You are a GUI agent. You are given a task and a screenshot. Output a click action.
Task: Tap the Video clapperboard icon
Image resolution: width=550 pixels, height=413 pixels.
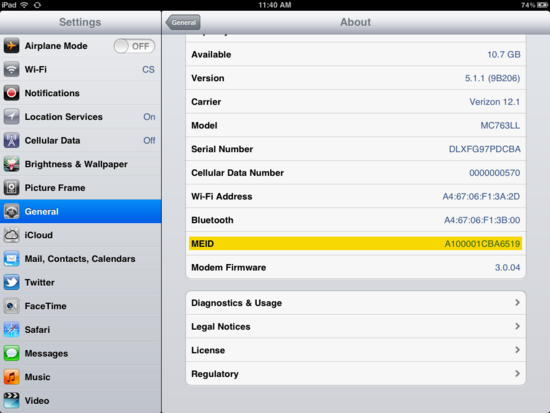pyautogui.click(x=11, y=401)
